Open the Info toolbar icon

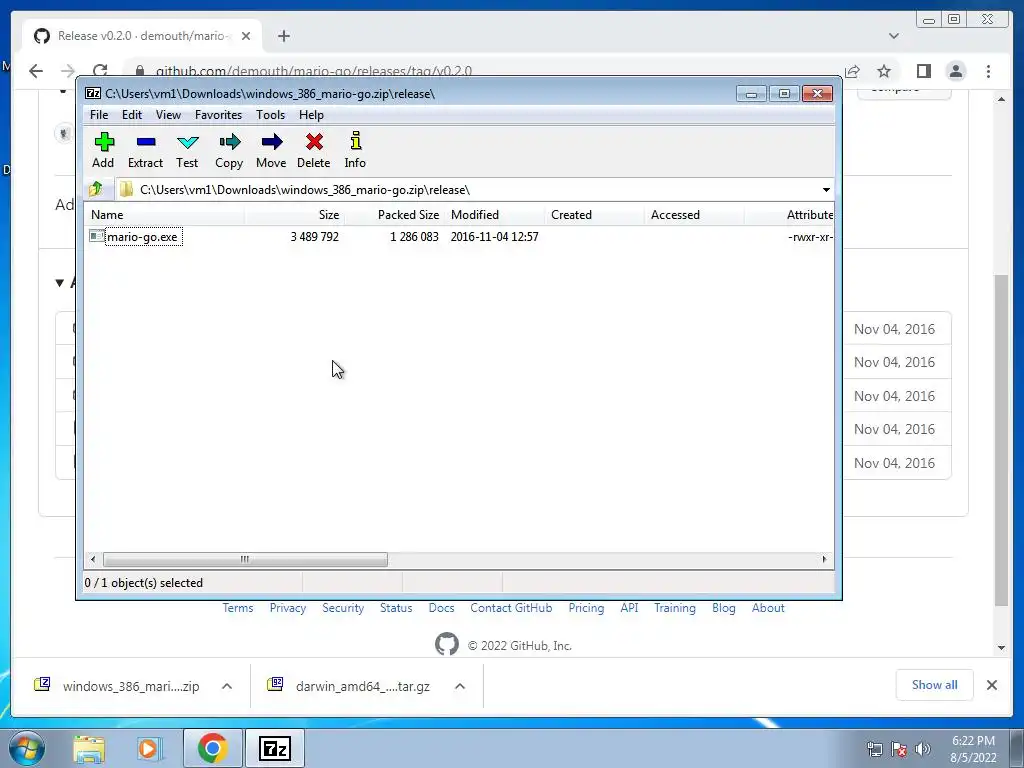pos(355,151)
